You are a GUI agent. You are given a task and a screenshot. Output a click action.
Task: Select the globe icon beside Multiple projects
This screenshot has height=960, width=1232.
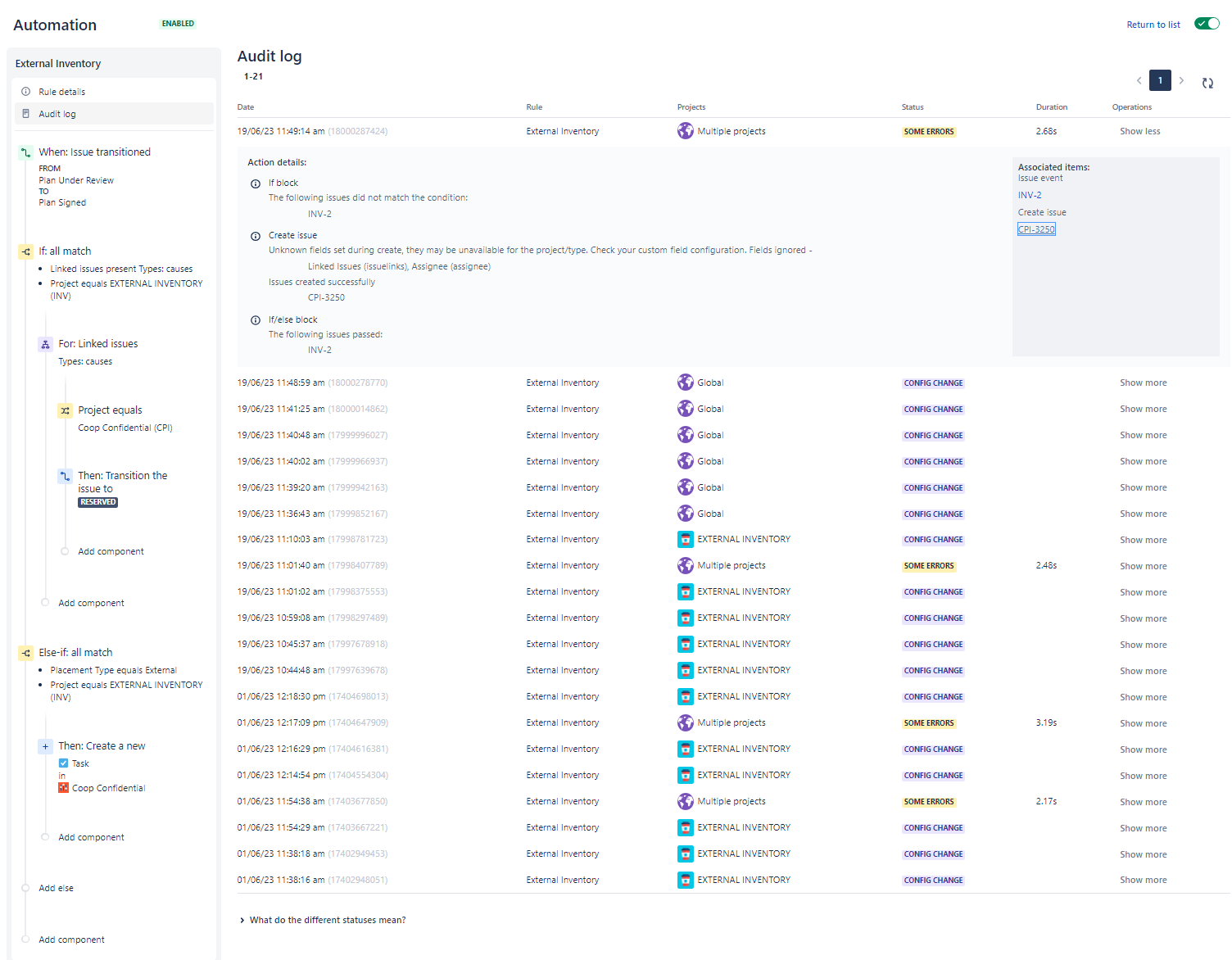686,130
